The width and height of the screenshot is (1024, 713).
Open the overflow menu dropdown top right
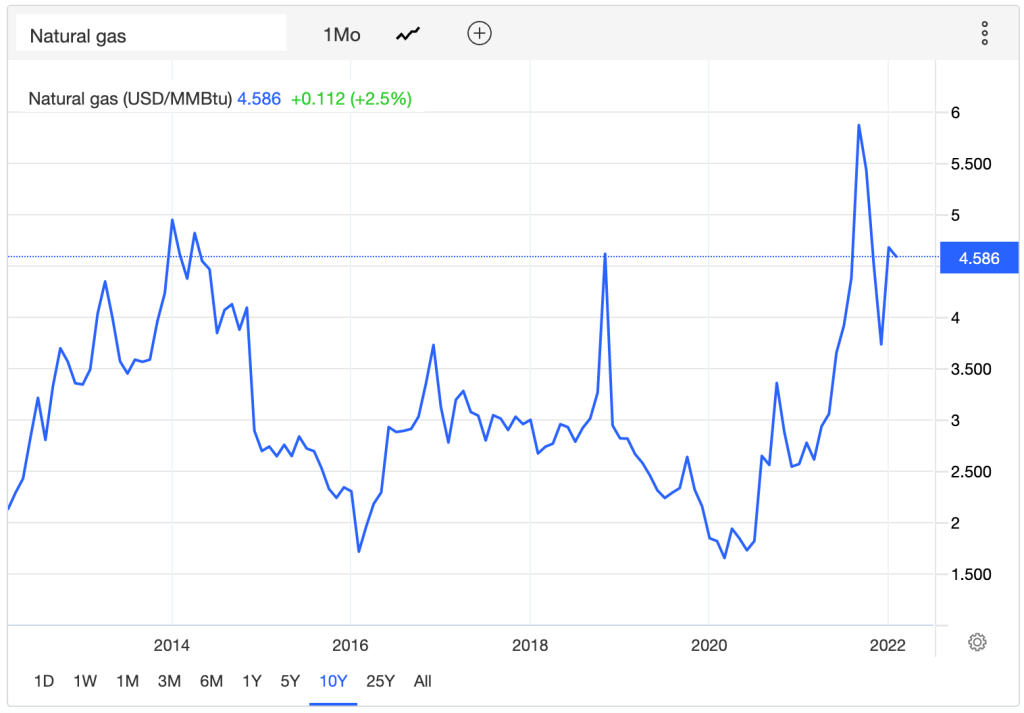click(x=984, y=33)
